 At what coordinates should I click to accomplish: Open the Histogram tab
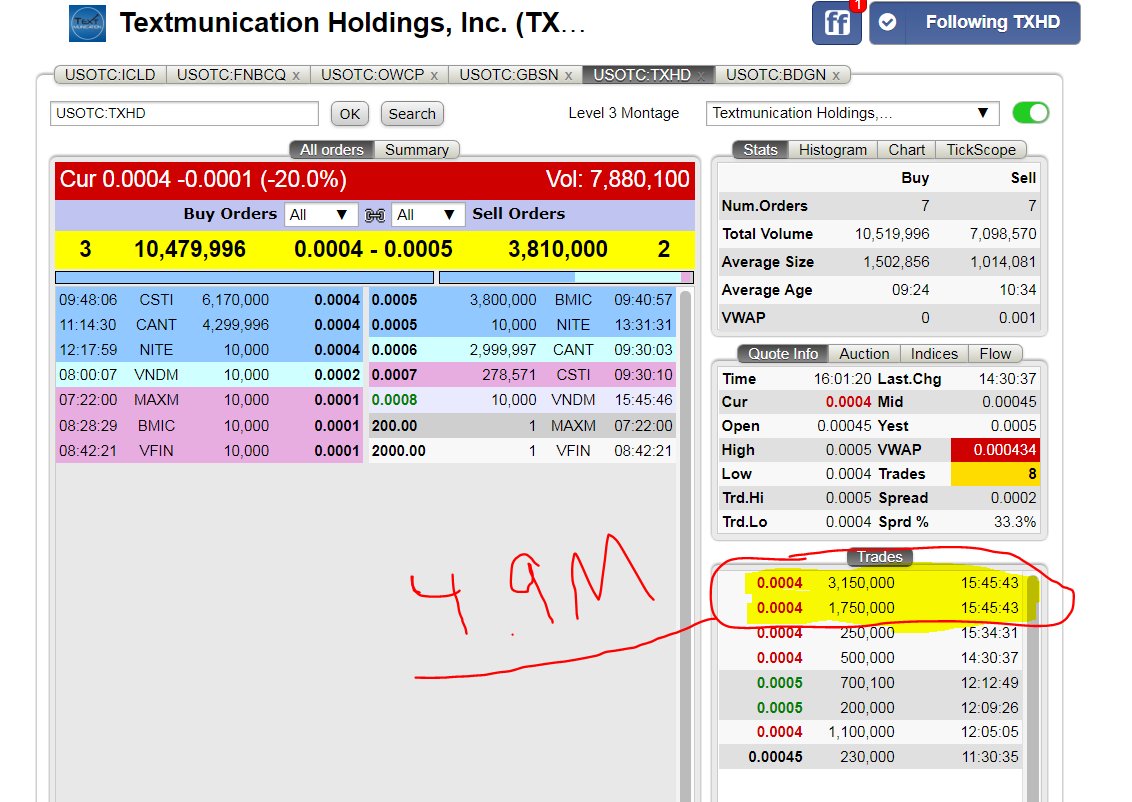point(832,149)
